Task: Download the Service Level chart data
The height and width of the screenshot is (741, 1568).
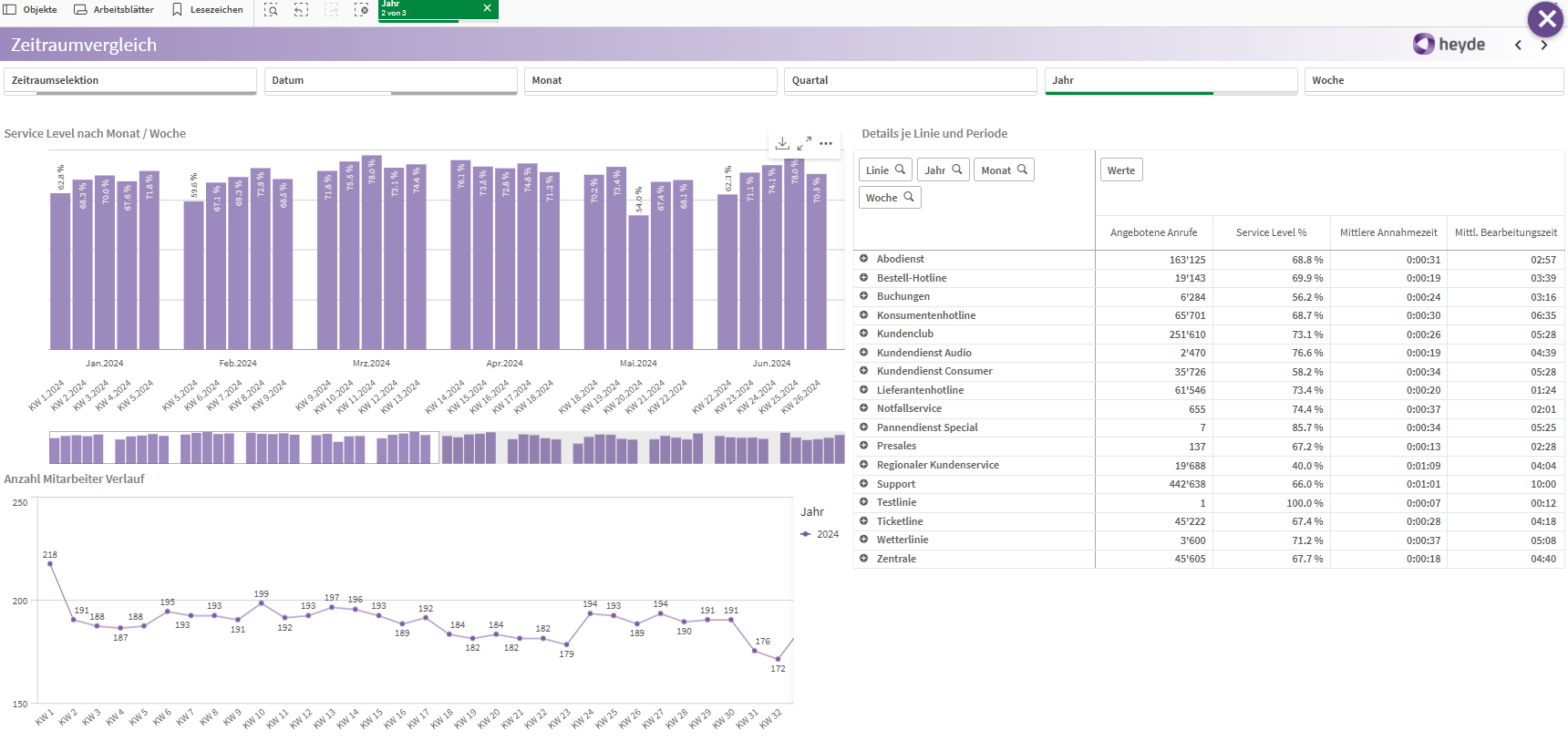Action: [782, 143]
